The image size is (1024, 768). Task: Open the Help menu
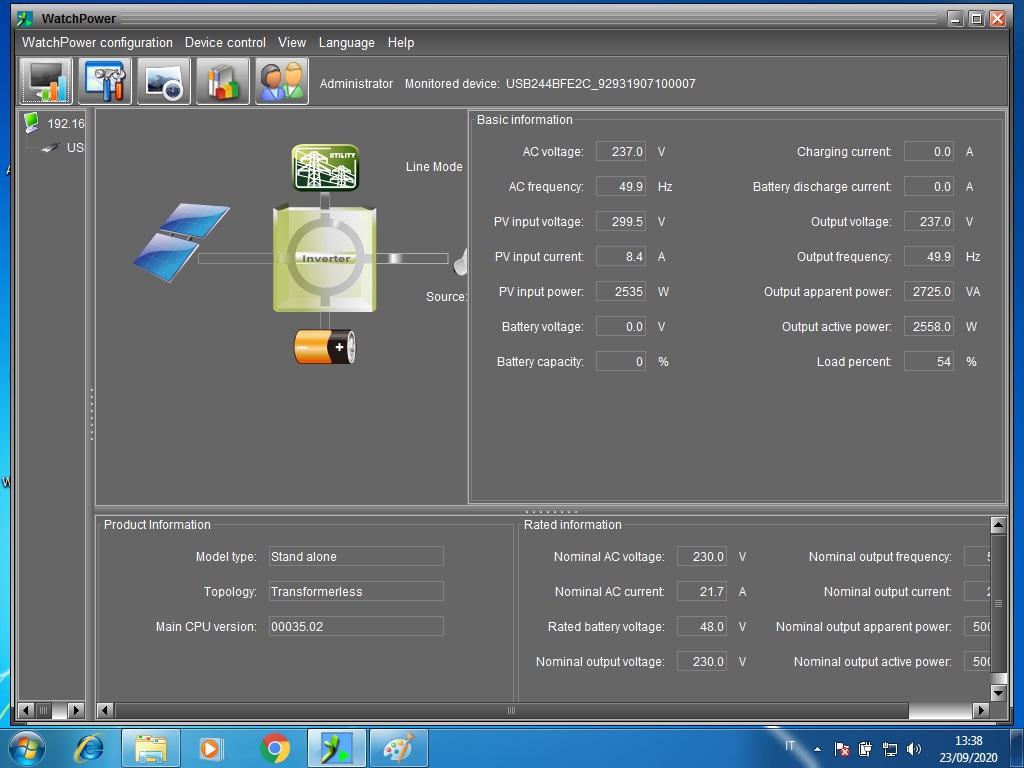tap(400, 43)
